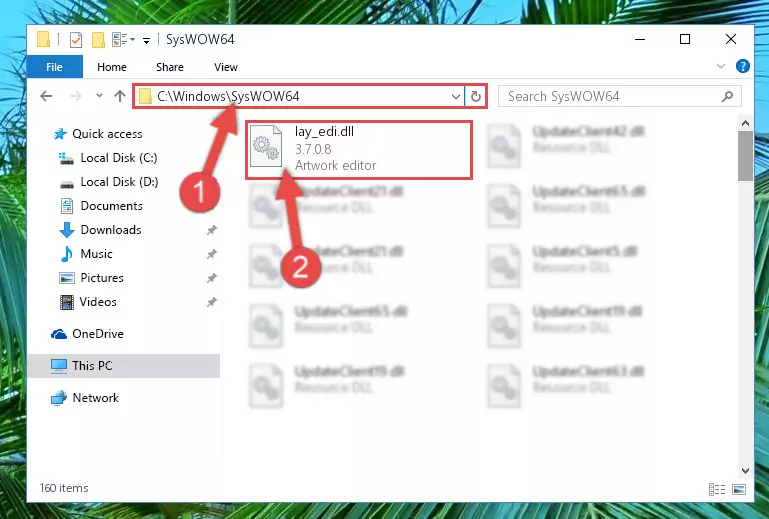769x519 pixels.
Task: Open the File menu
Action: [54, 67]
